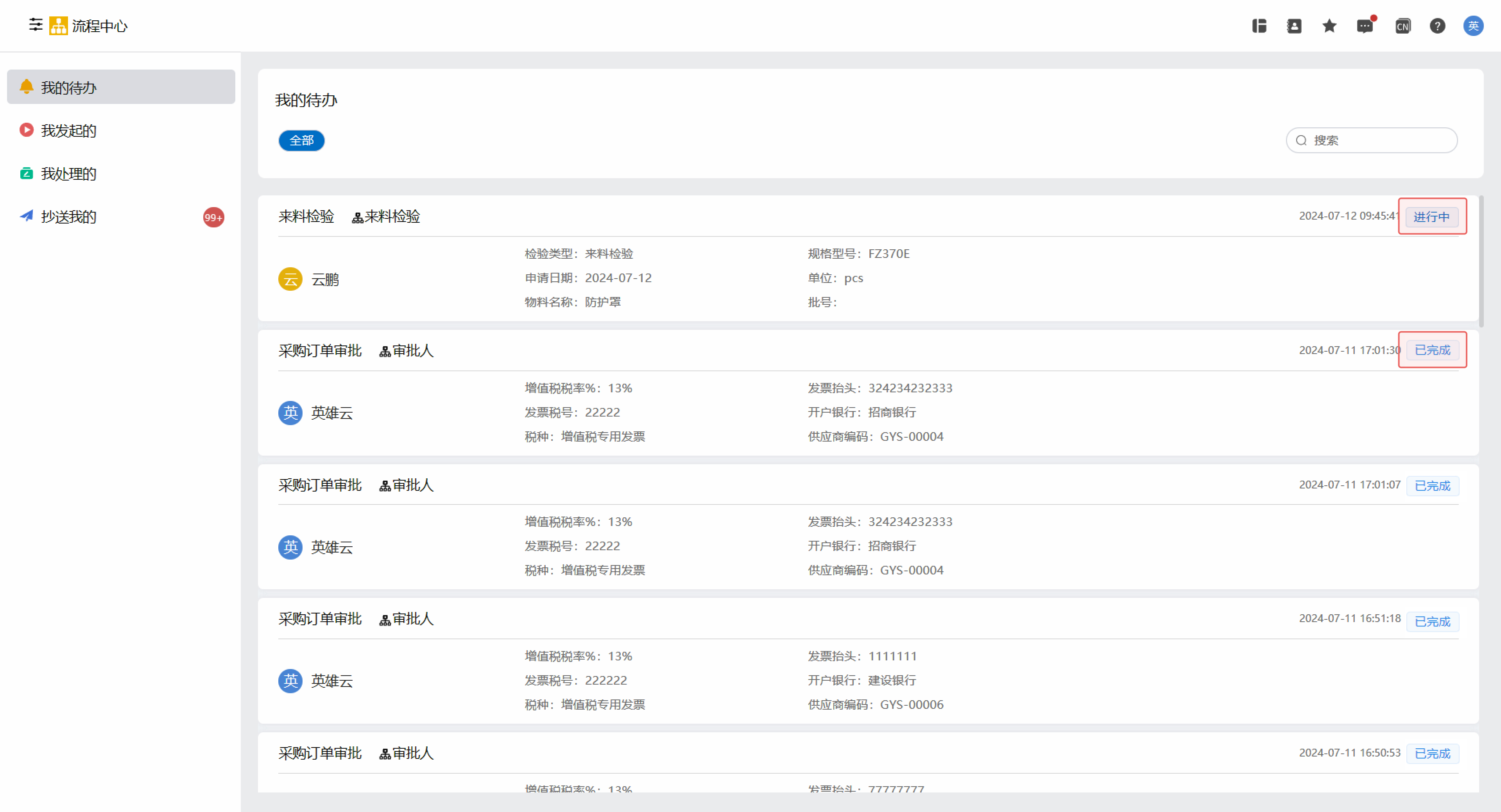The width and height of the screenshot is (1501, 812).
Task: Click 检验类型: 来料检验 text
Action: 579,253
